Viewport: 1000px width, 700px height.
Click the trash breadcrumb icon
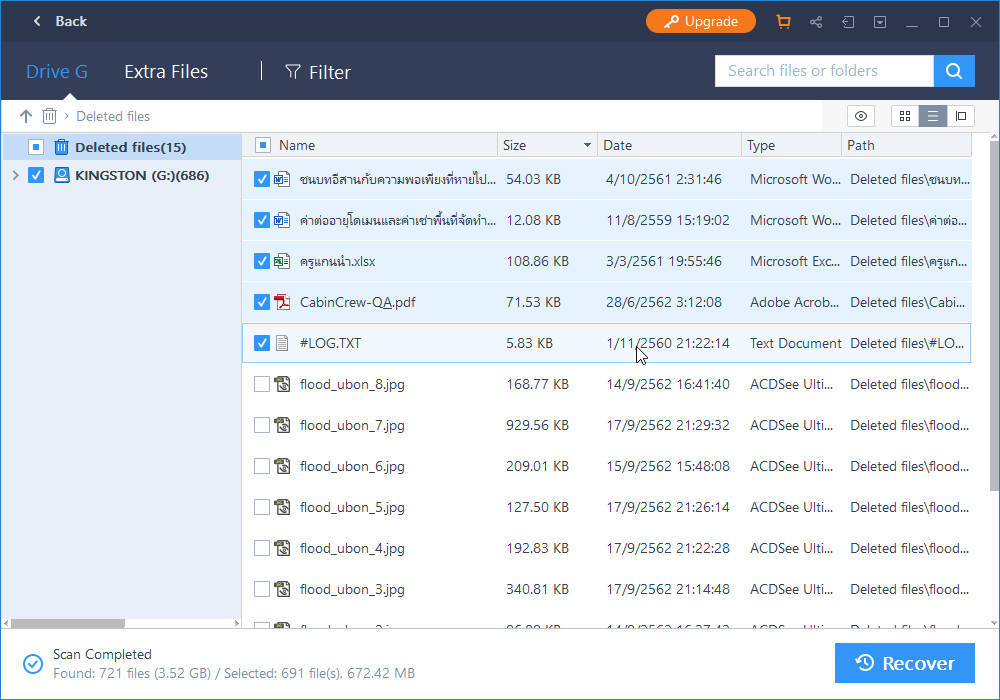click(x=49, y=116)
